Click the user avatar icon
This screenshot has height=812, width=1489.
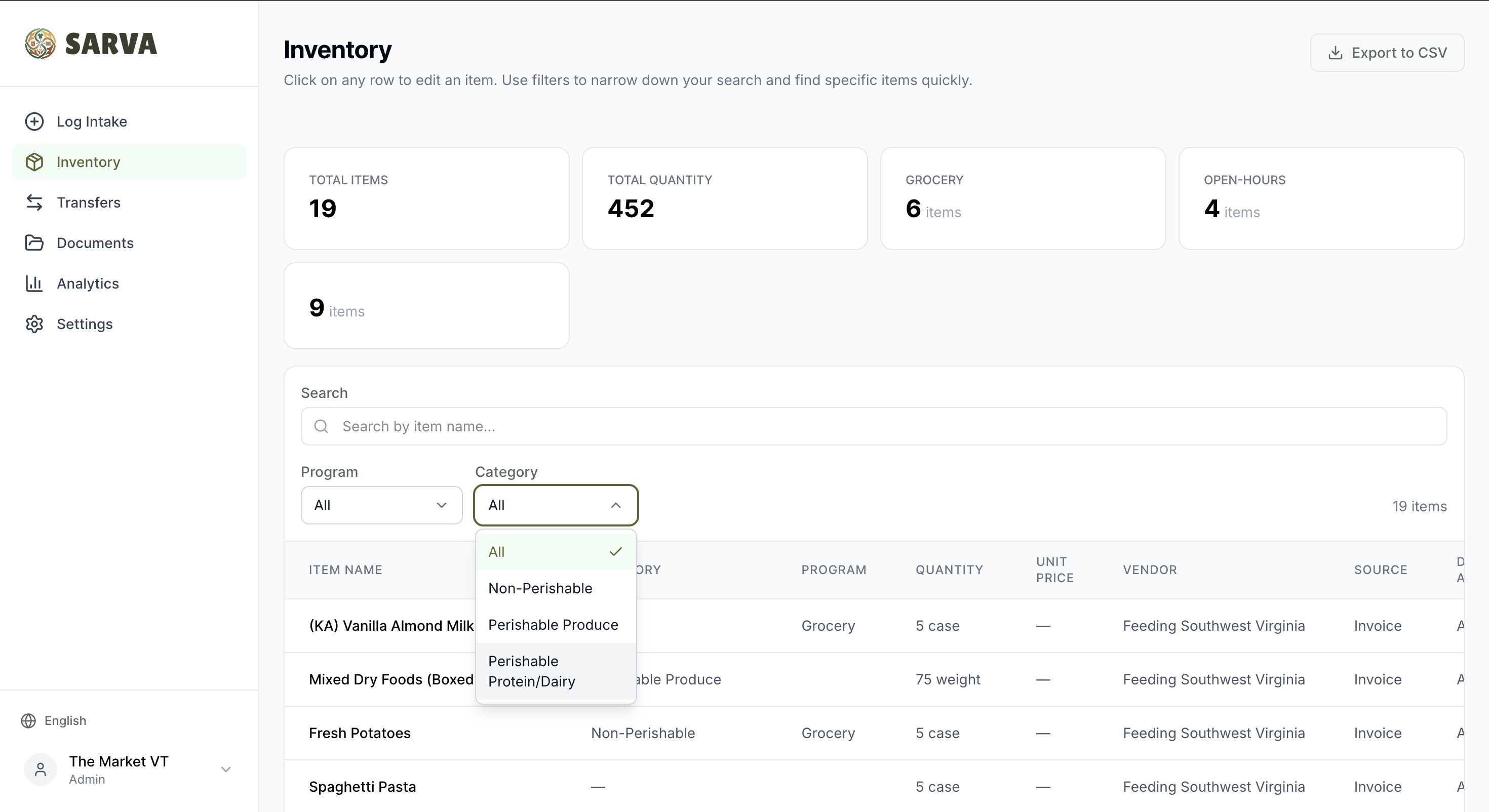(x=41, y=769)
